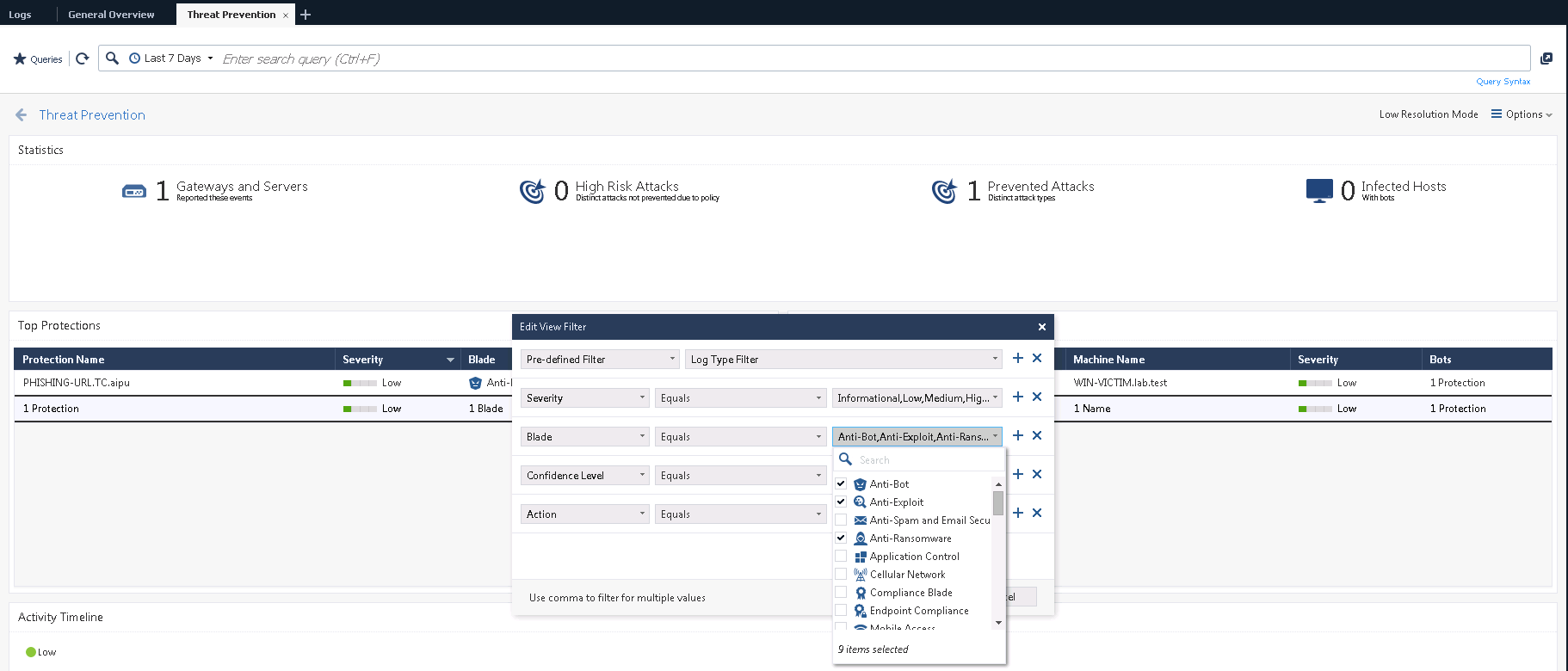
Task: Open the Queries star menu
Action: [x=38, y=59]
